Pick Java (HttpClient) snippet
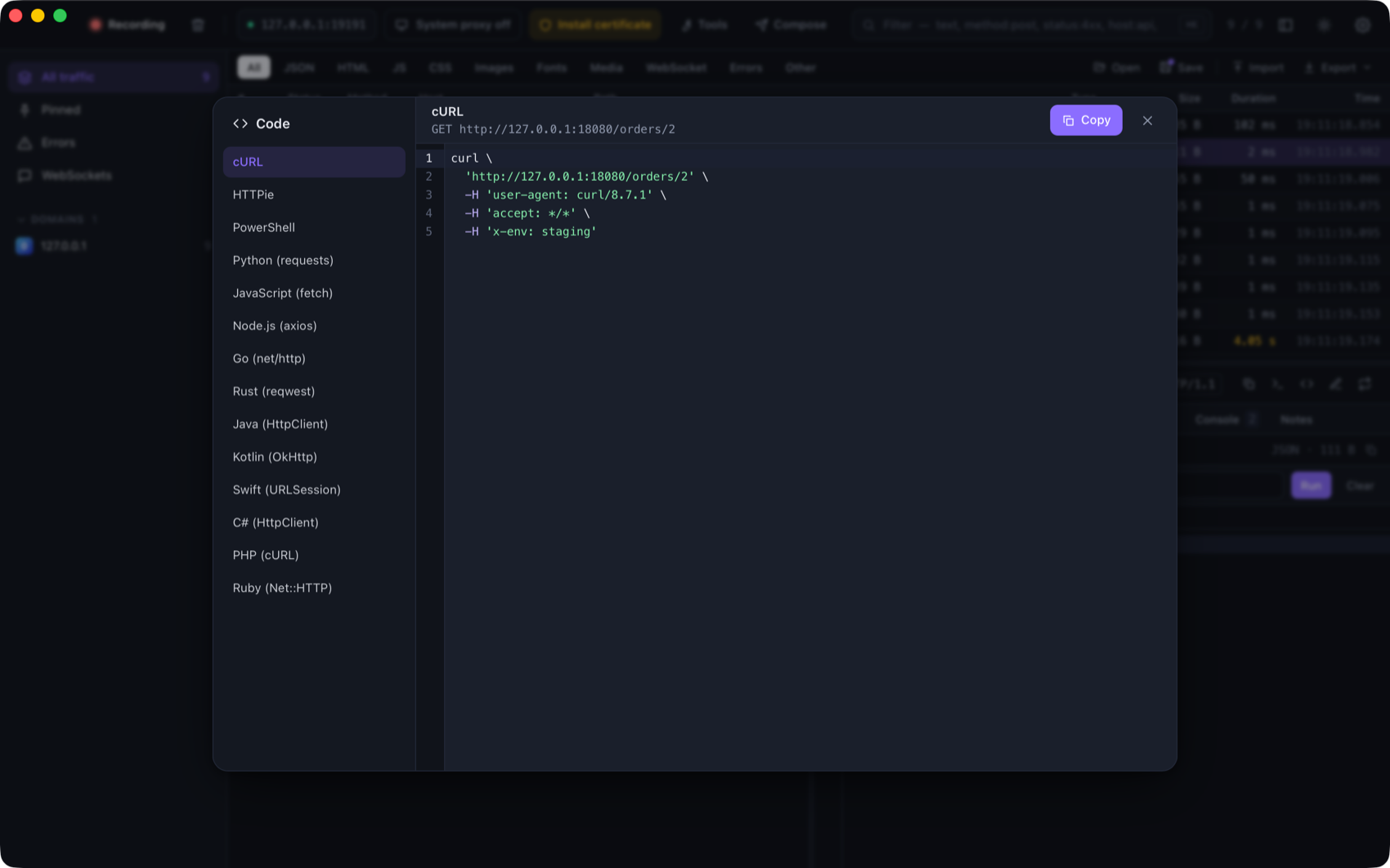This screenshot has width=1390, height=868. 314,423
